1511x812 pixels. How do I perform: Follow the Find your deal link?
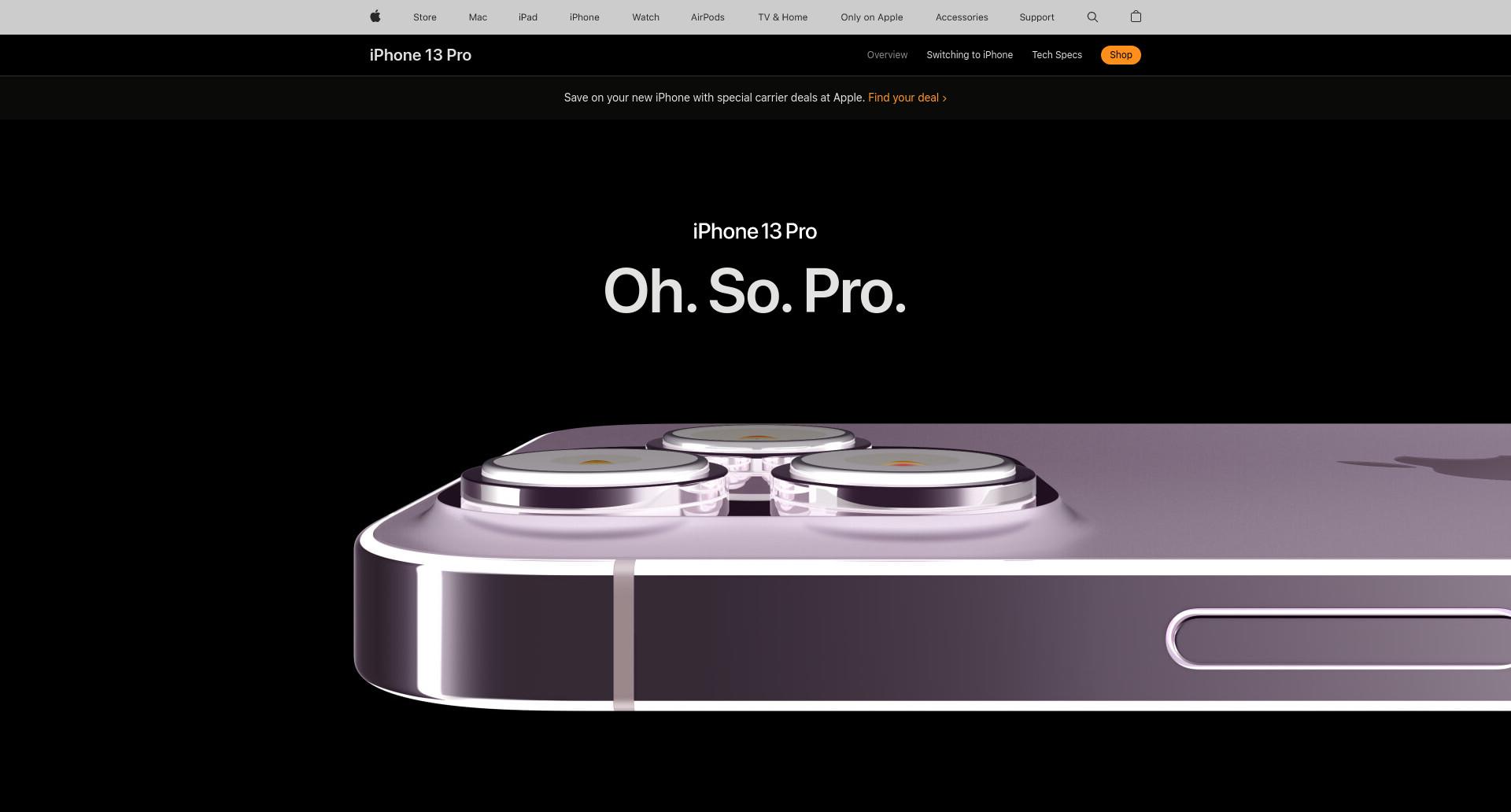tap(907, 98)
